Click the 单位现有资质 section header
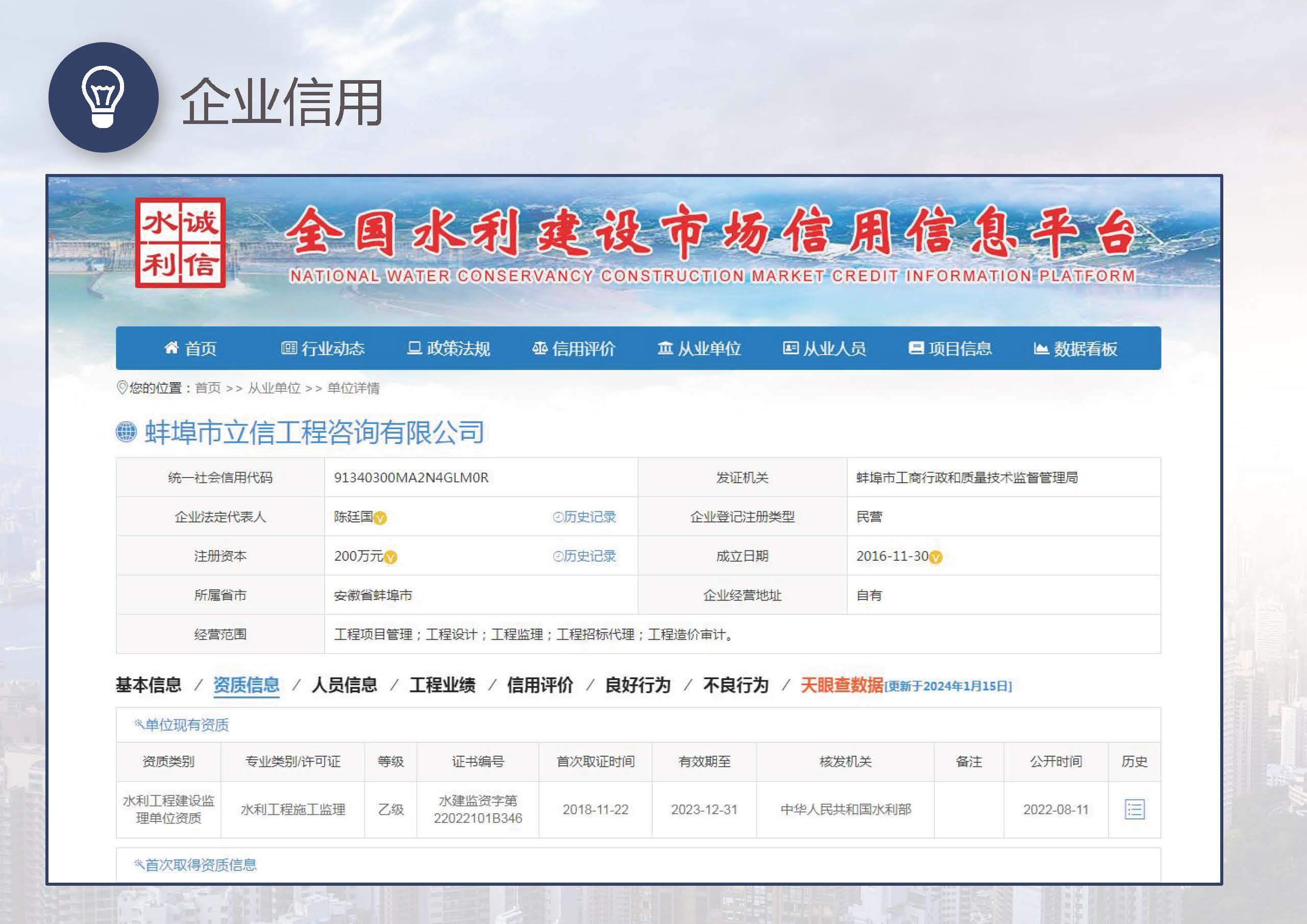This screenshot has width=1307, height=924. [x=182, y=725]
